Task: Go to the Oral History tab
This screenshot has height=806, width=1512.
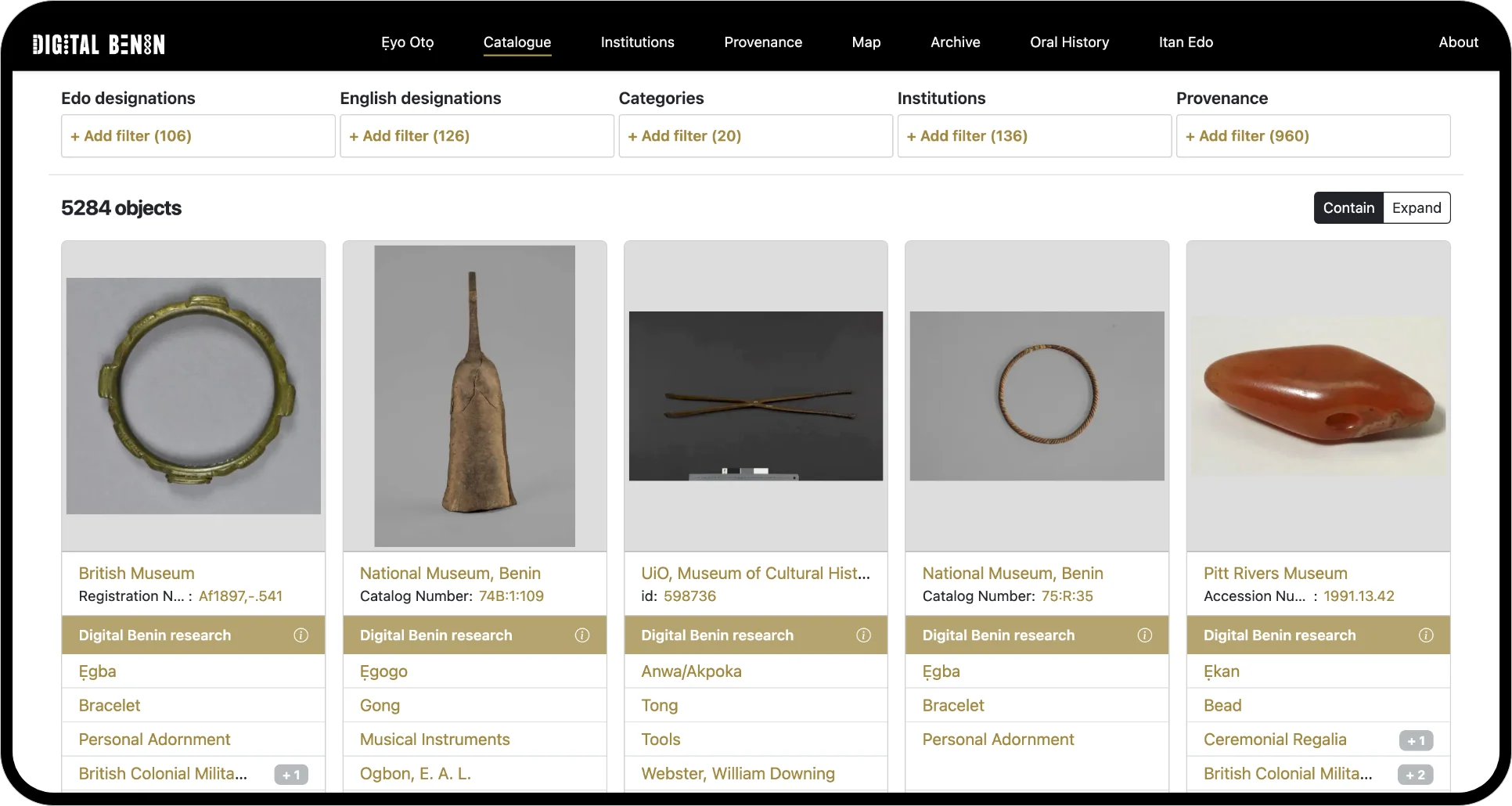Action: click(1069, 42)
